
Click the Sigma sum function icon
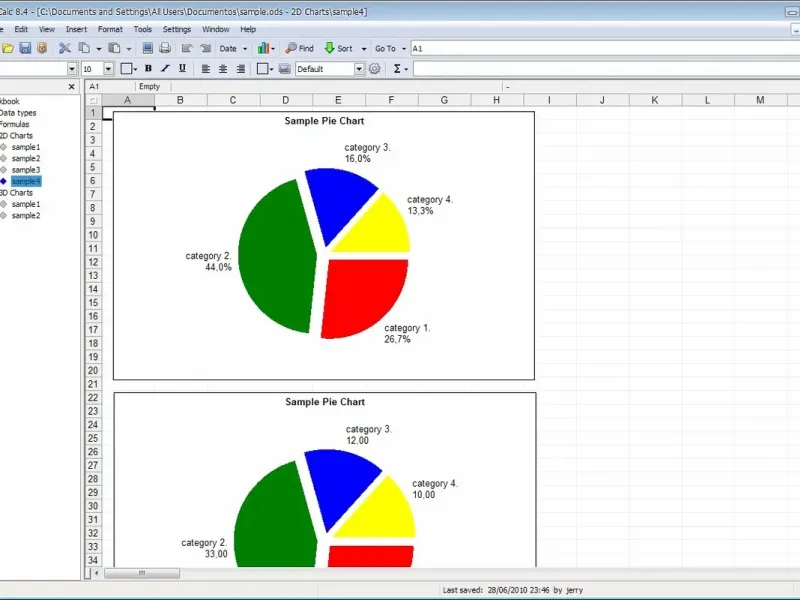pos(397,69)
